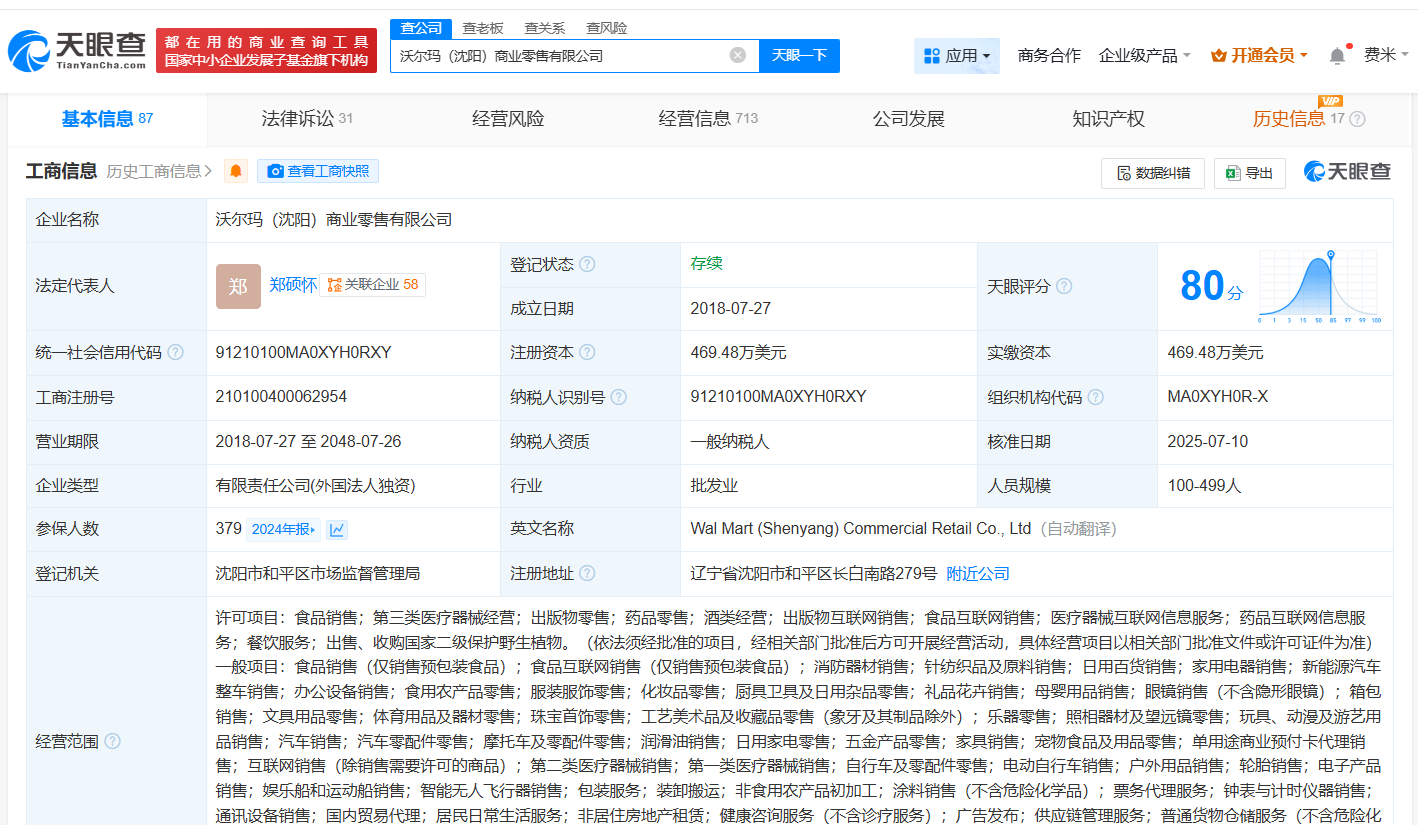Click the help icon next to 天眼评分

pyautogui.click(x=1064, y=286)
